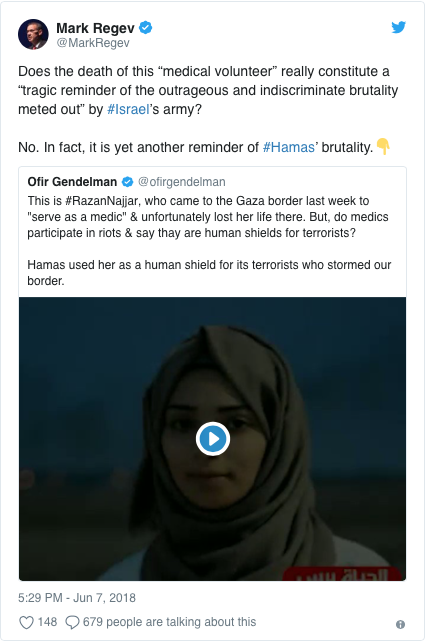
Task: Click the reply speech bubble icon
Action: [x=72, y=622]
